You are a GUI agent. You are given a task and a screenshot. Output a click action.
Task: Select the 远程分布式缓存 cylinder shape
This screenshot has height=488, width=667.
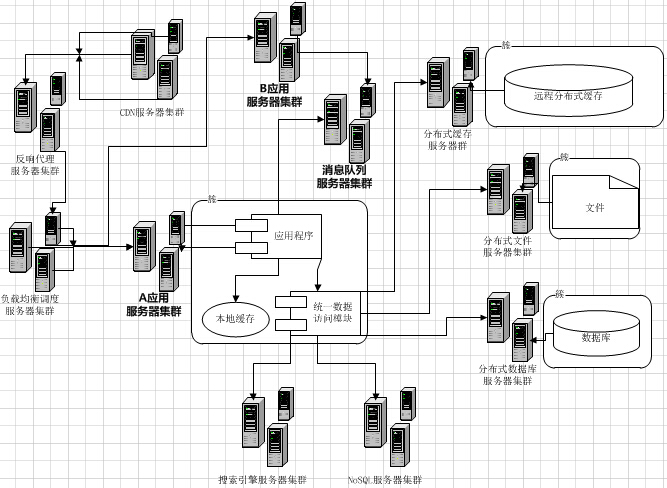pyautogui.click(x=569, y=88)
